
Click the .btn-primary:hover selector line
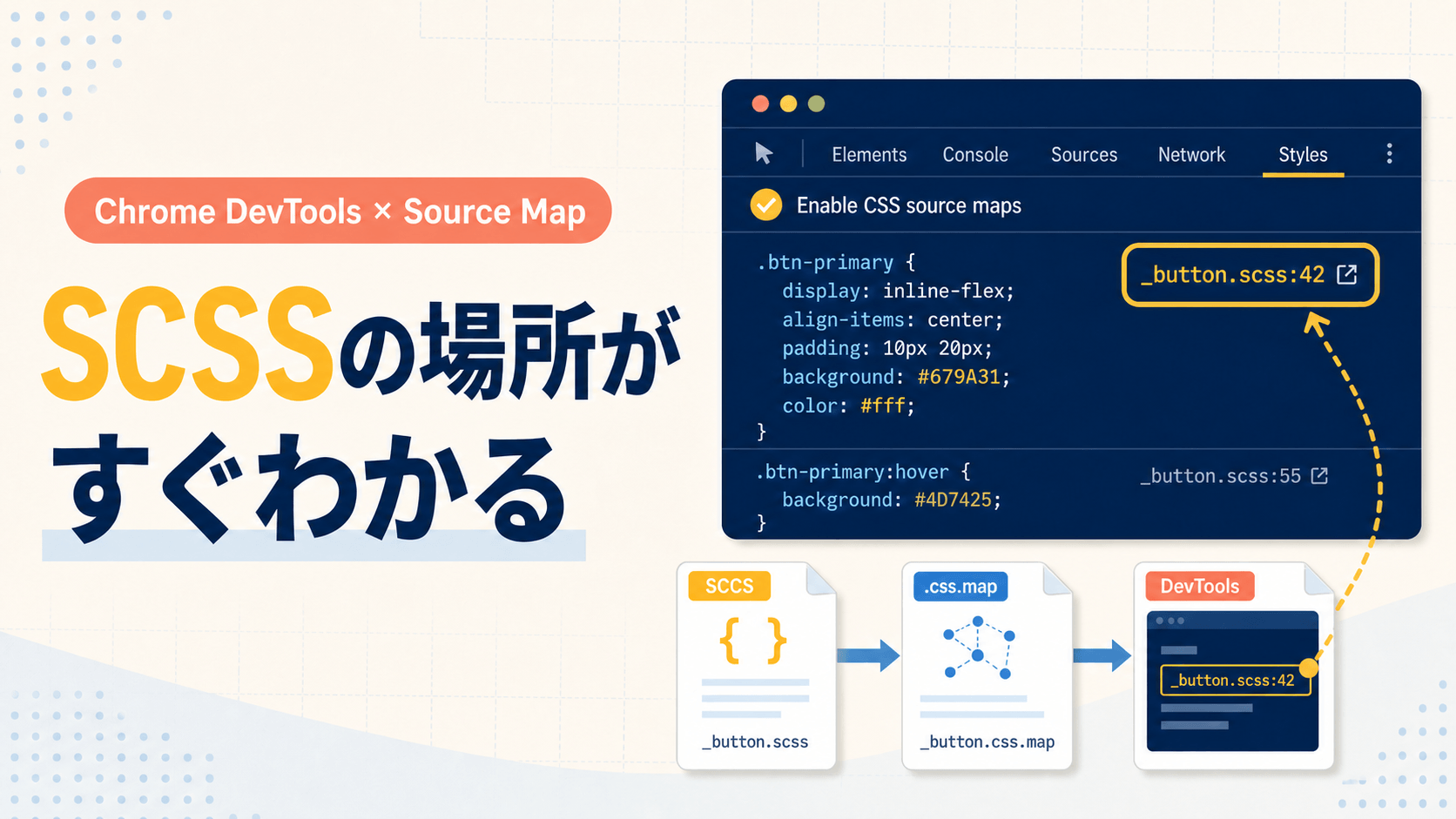tap(863, 472)
